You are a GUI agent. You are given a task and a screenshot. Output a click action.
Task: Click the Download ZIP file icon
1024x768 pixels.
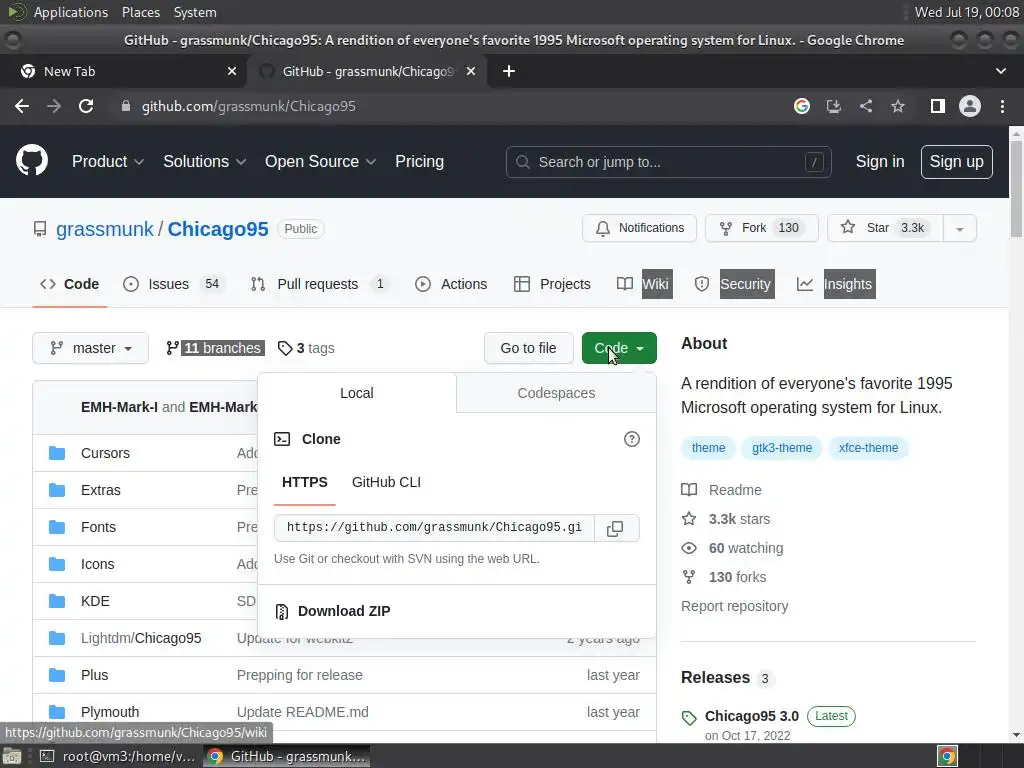pos(281,611)
